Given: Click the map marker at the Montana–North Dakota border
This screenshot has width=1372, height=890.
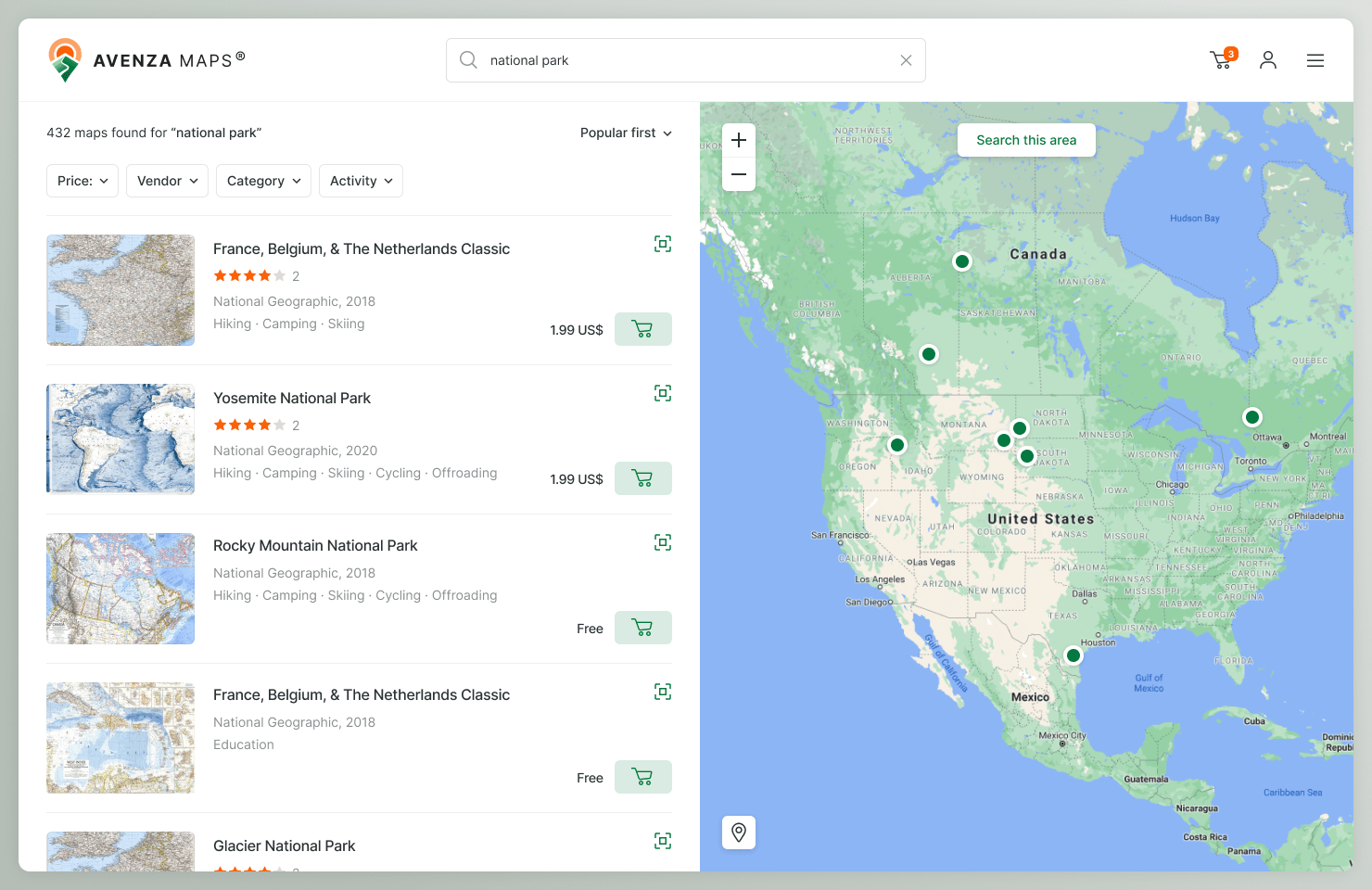Looking at the screenshot, I should [x=1020, y=428].
